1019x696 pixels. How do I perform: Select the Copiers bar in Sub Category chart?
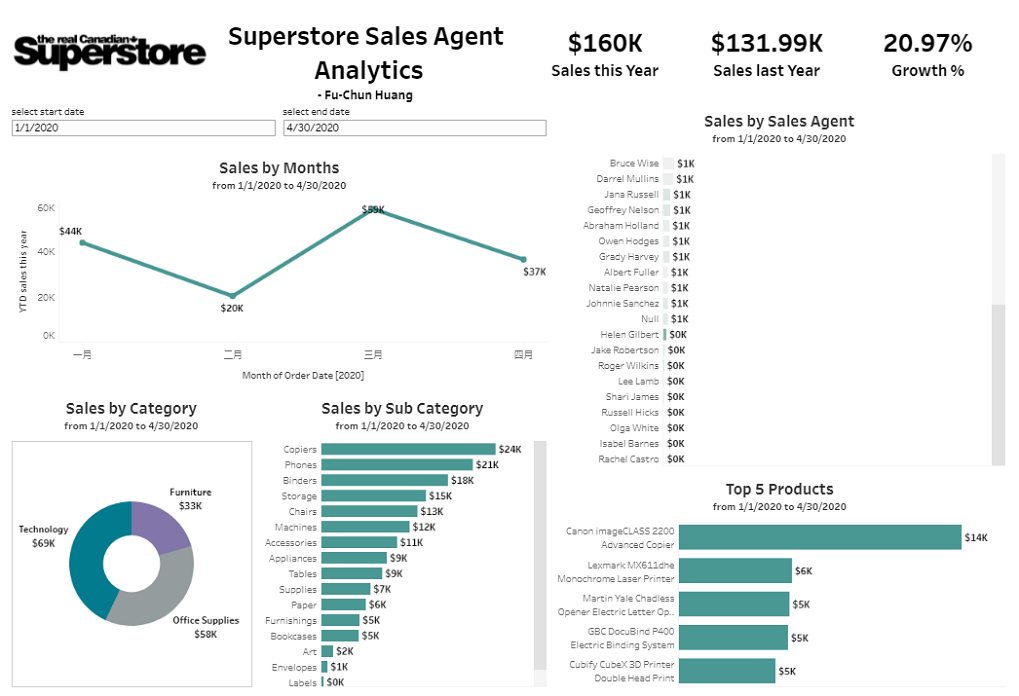(x=408, y=448)
